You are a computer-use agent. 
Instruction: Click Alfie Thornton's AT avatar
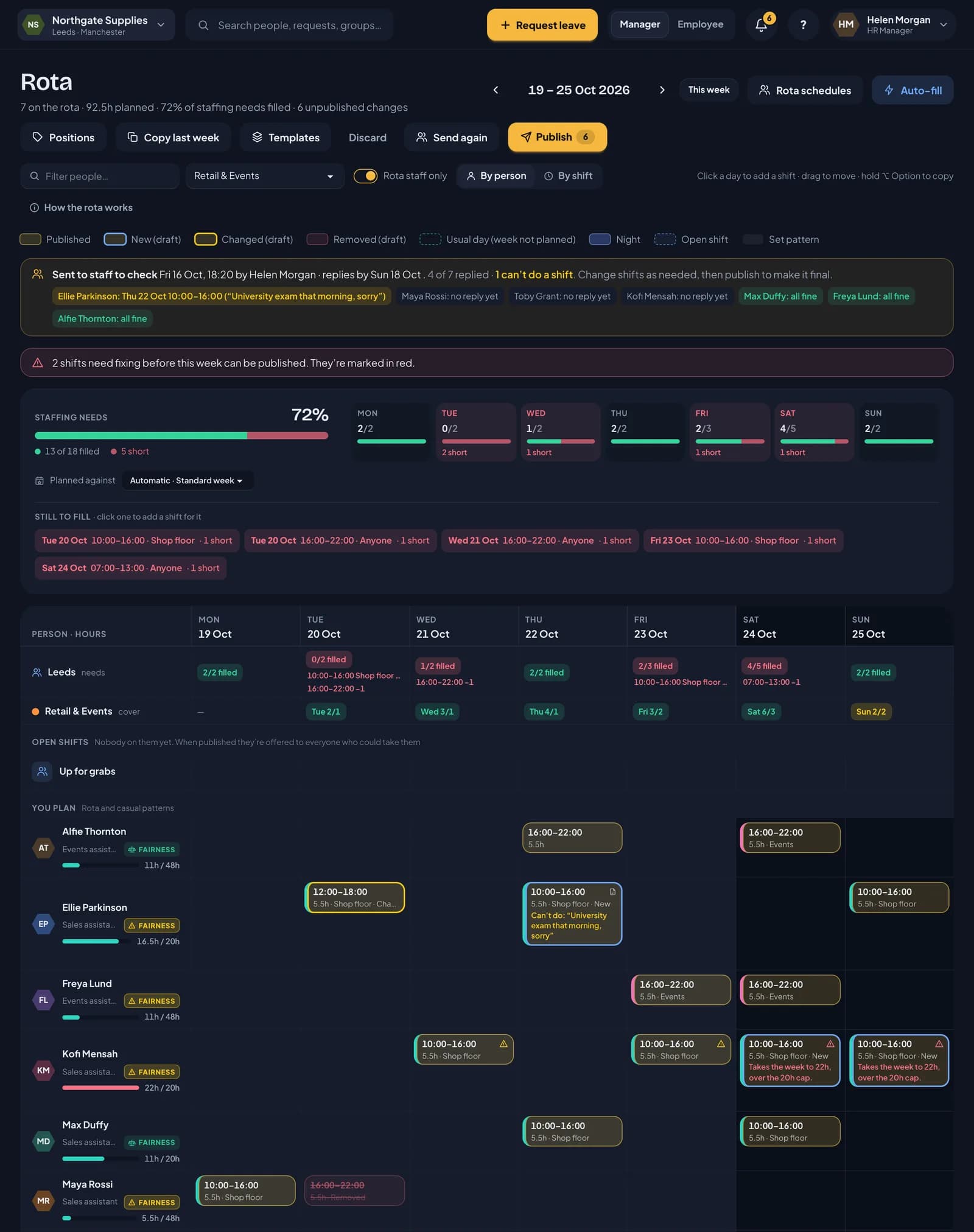click(43, 848)
